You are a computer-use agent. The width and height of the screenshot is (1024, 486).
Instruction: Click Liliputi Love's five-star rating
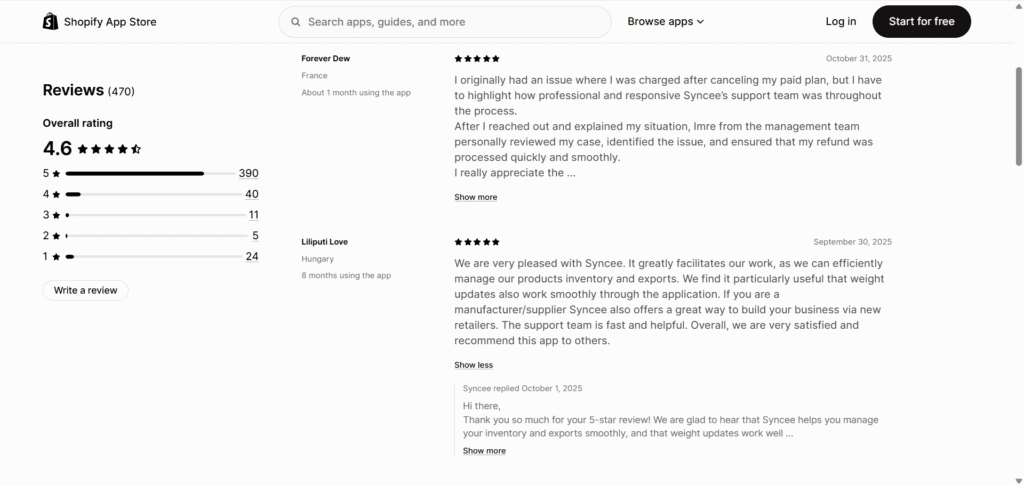point(477,242)
